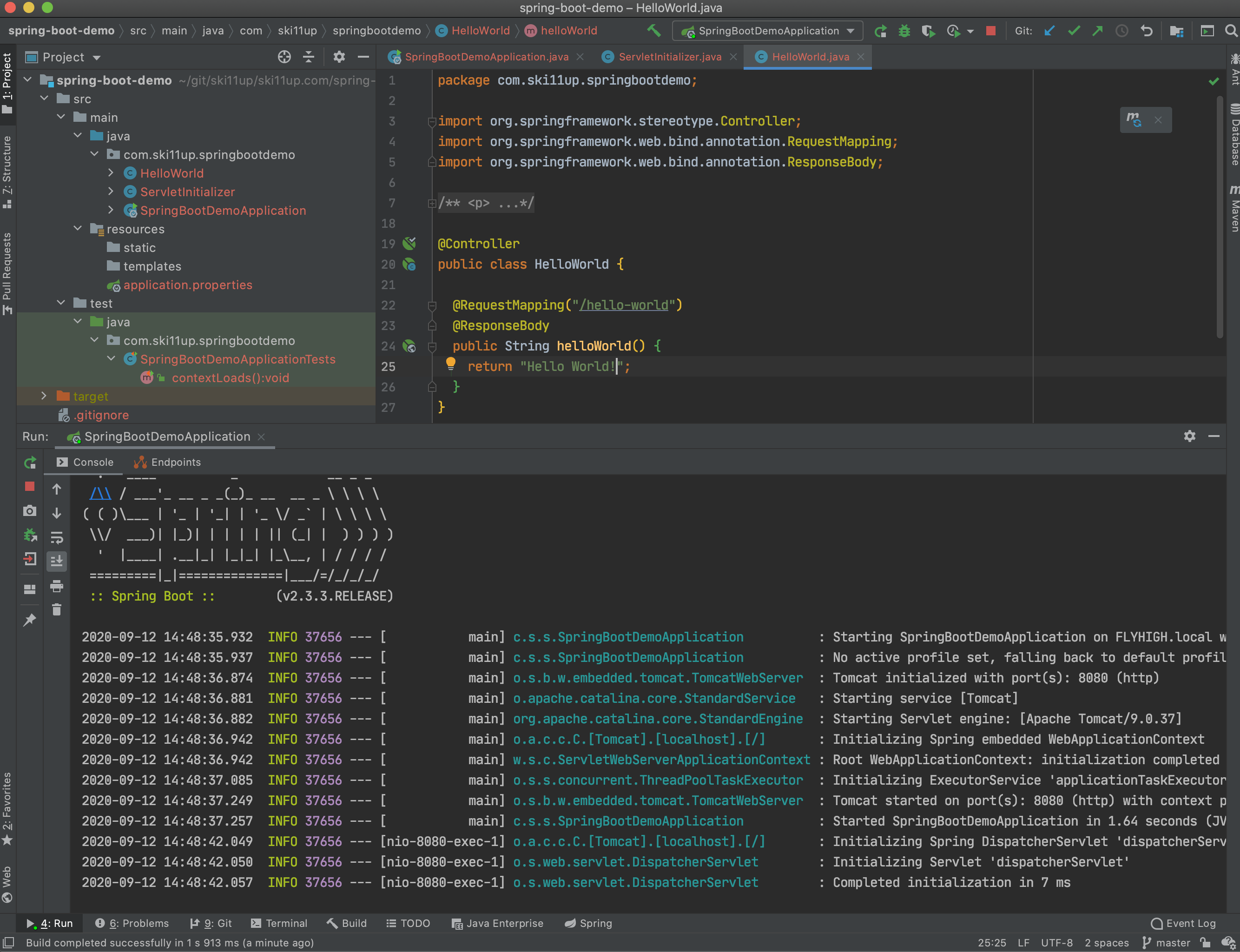Toggle fold on javadoc comment at line 7
Image resolution: width=1240 pixels, height=952 pixels.
click(432, 204)
